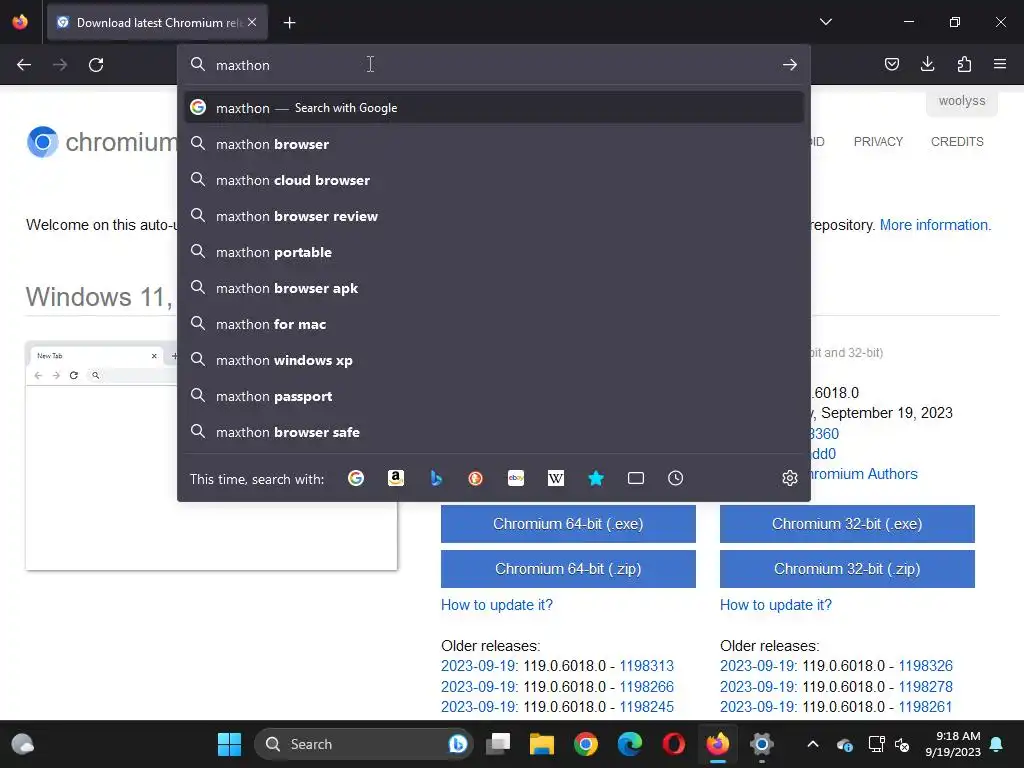Open a new tab with the plus button

click(289, 23)
